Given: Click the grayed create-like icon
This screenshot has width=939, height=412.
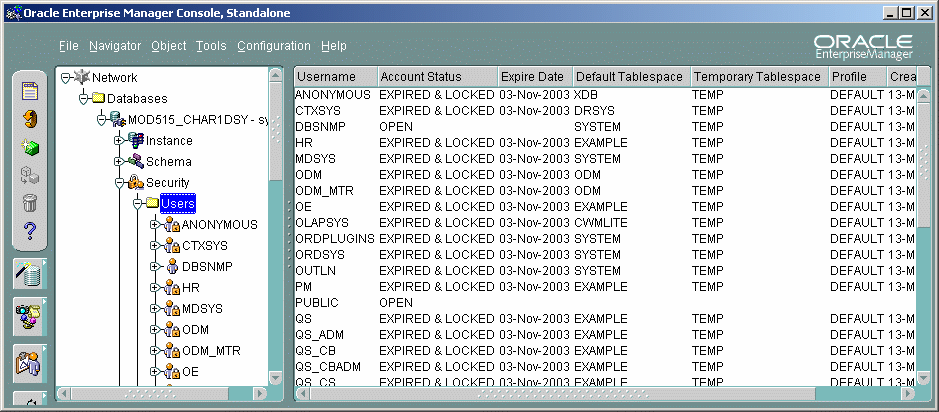Looking at the screenshot, I should [30, 175].
